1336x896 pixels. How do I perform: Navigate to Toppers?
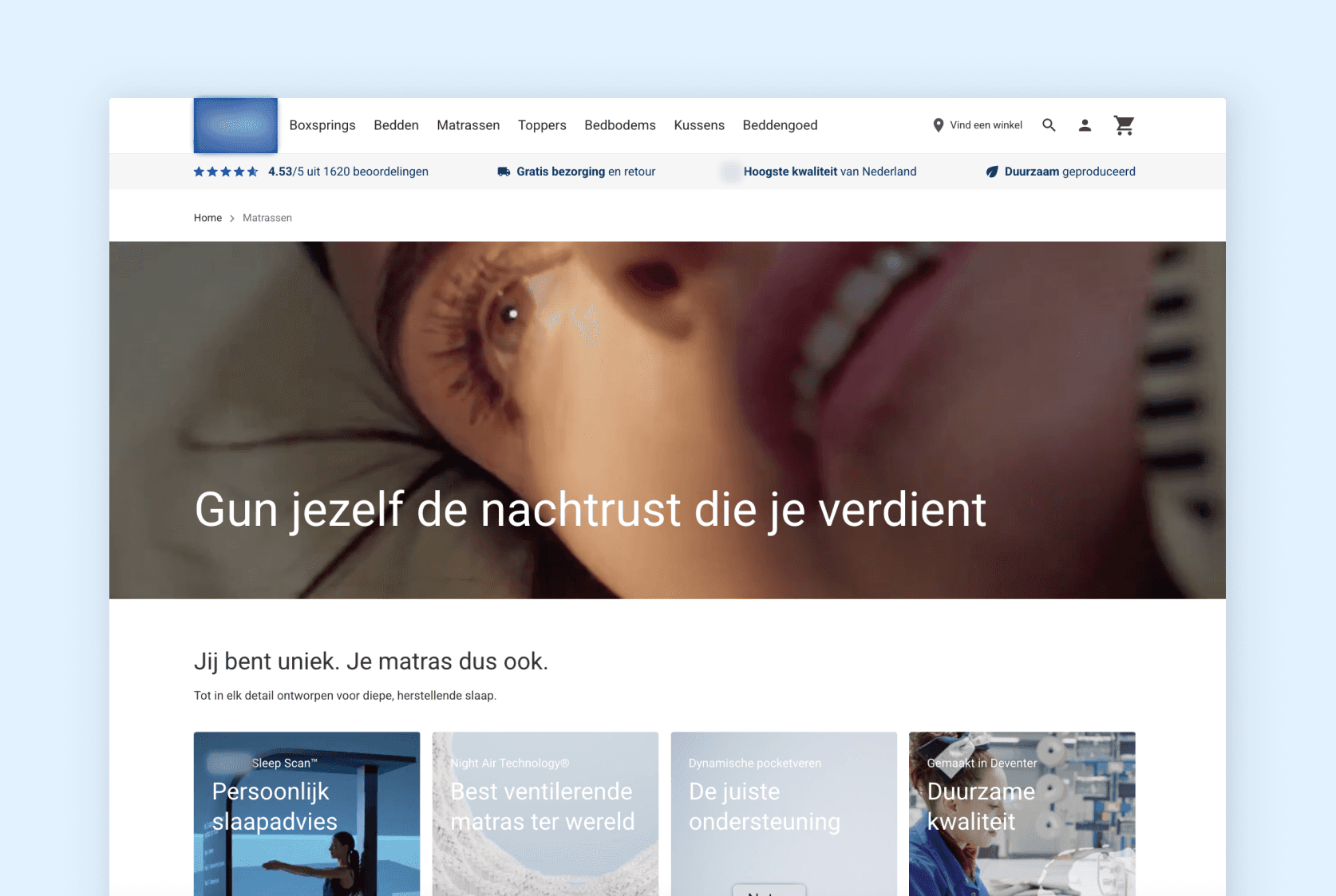[x=542, y=125]
